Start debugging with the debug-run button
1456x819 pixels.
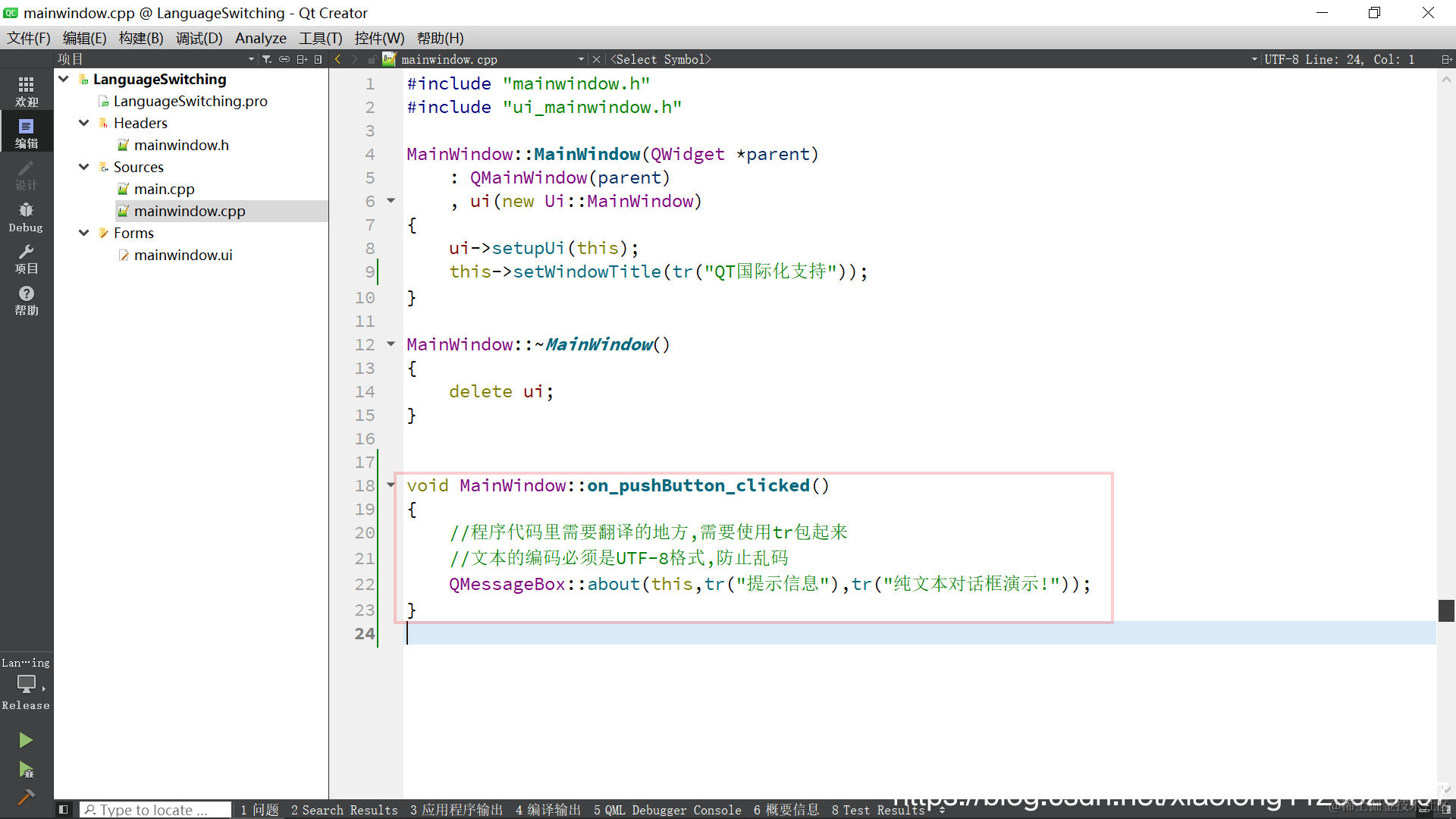point(26,770)
